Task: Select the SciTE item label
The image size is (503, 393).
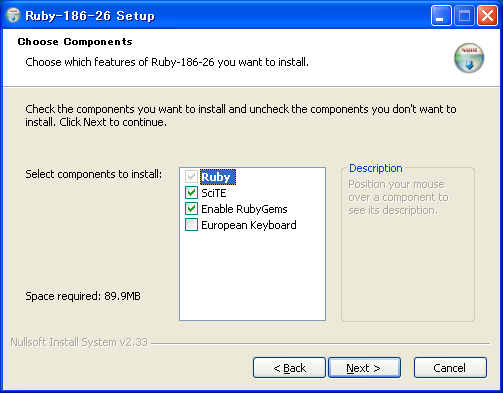Action: coord(214,193)
